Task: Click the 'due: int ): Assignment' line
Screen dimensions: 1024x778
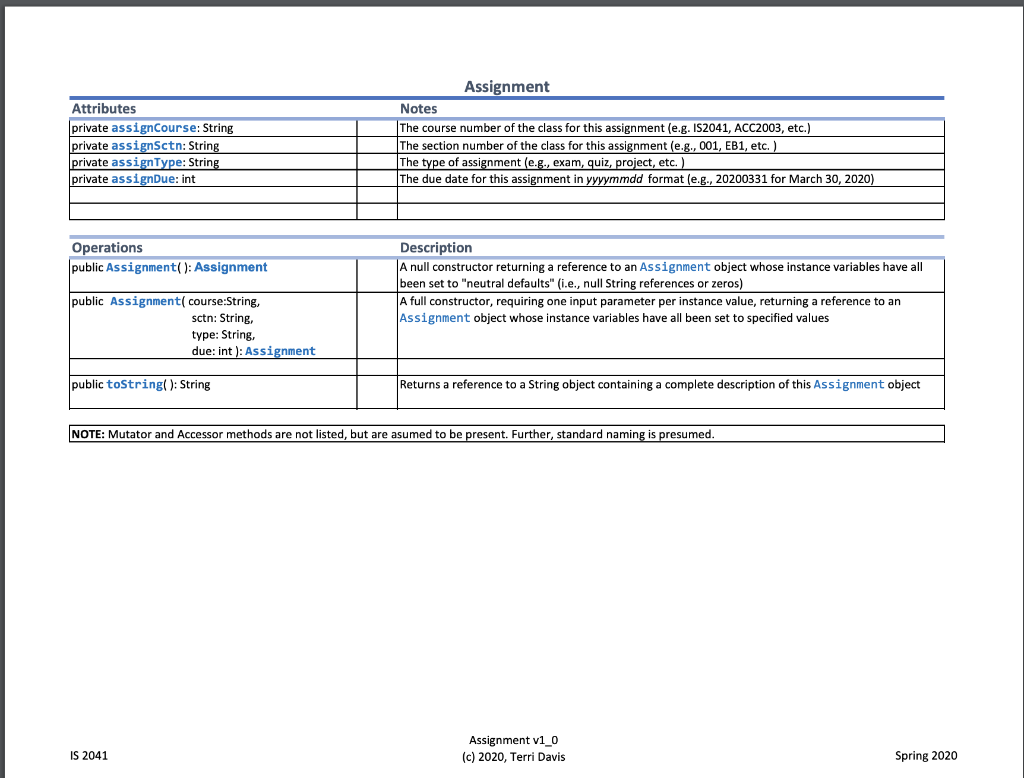Action: 253,351
